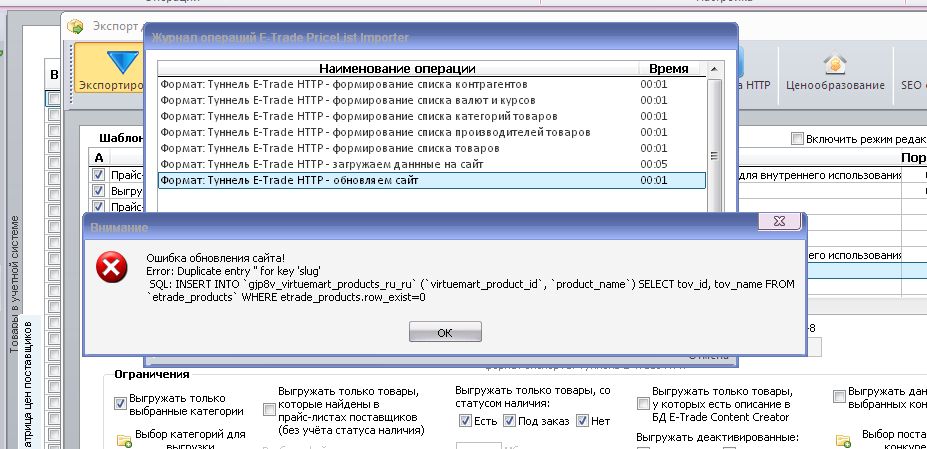Screen dimensions: 927x449
Task: Enable only products with E-Trade Content Creator description
Action: pyautogui.click(x=643, y=404)
